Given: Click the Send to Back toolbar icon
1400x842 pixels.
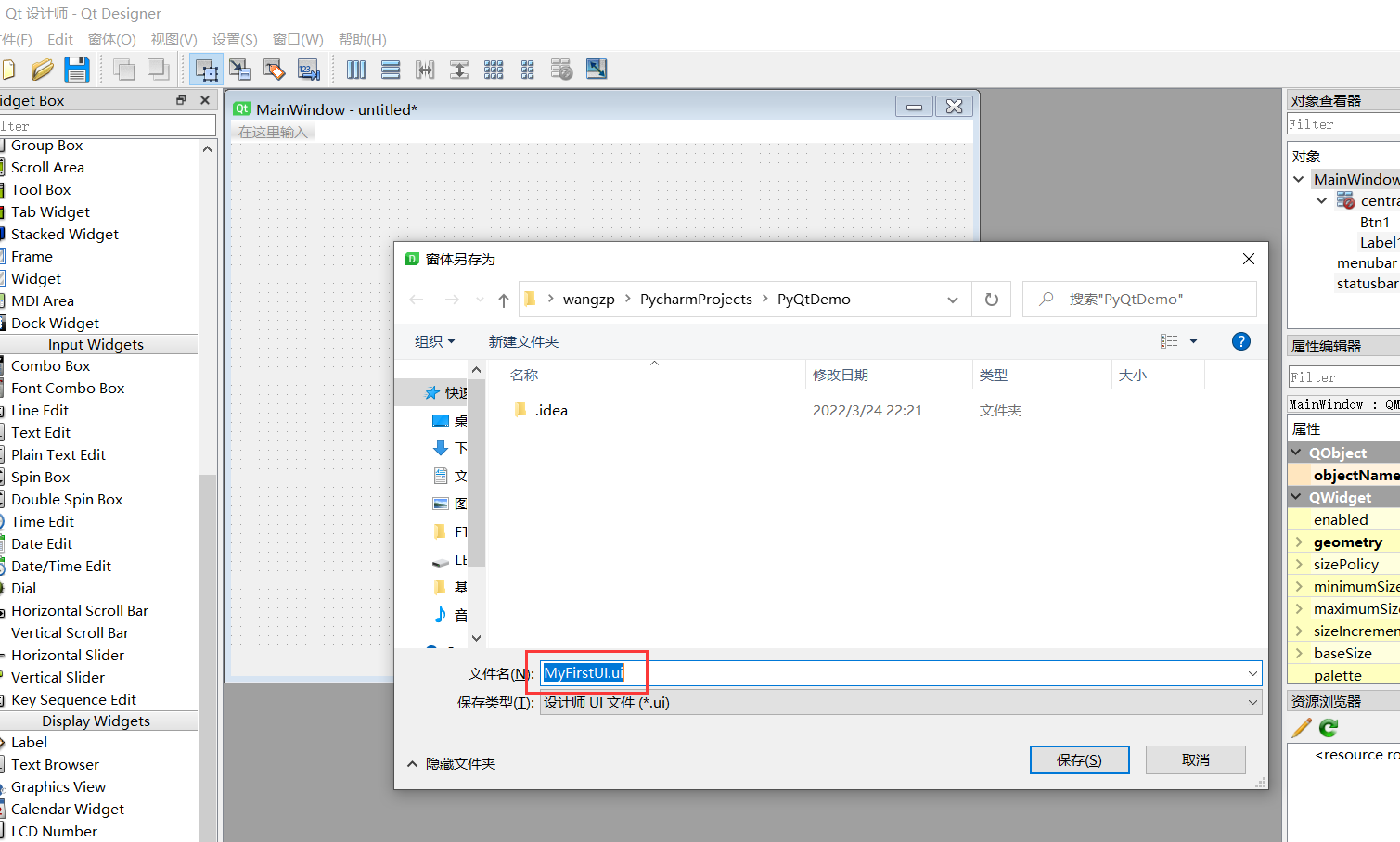Looking at the screenshot, I should coord(159,70).
